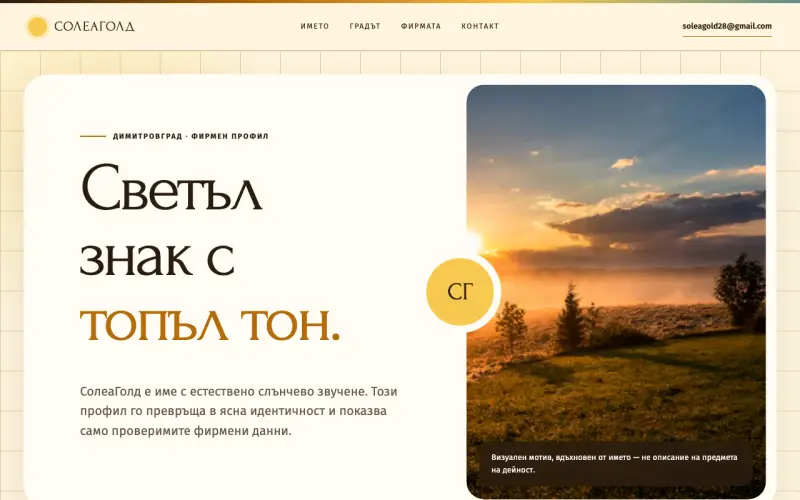Screen dimensions: 800x500
Task: Navigate to КОНТАКТ
Action: coord(480,26)
